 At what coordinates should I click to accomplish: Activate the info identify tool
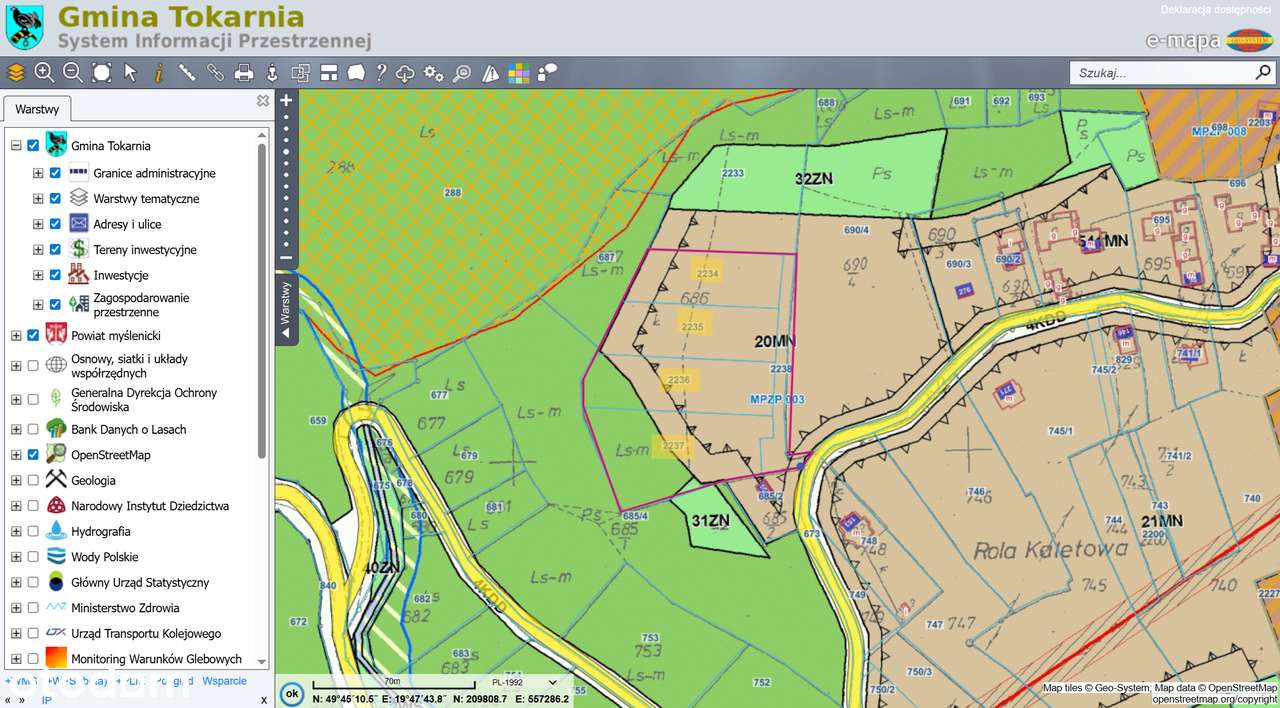158,72
